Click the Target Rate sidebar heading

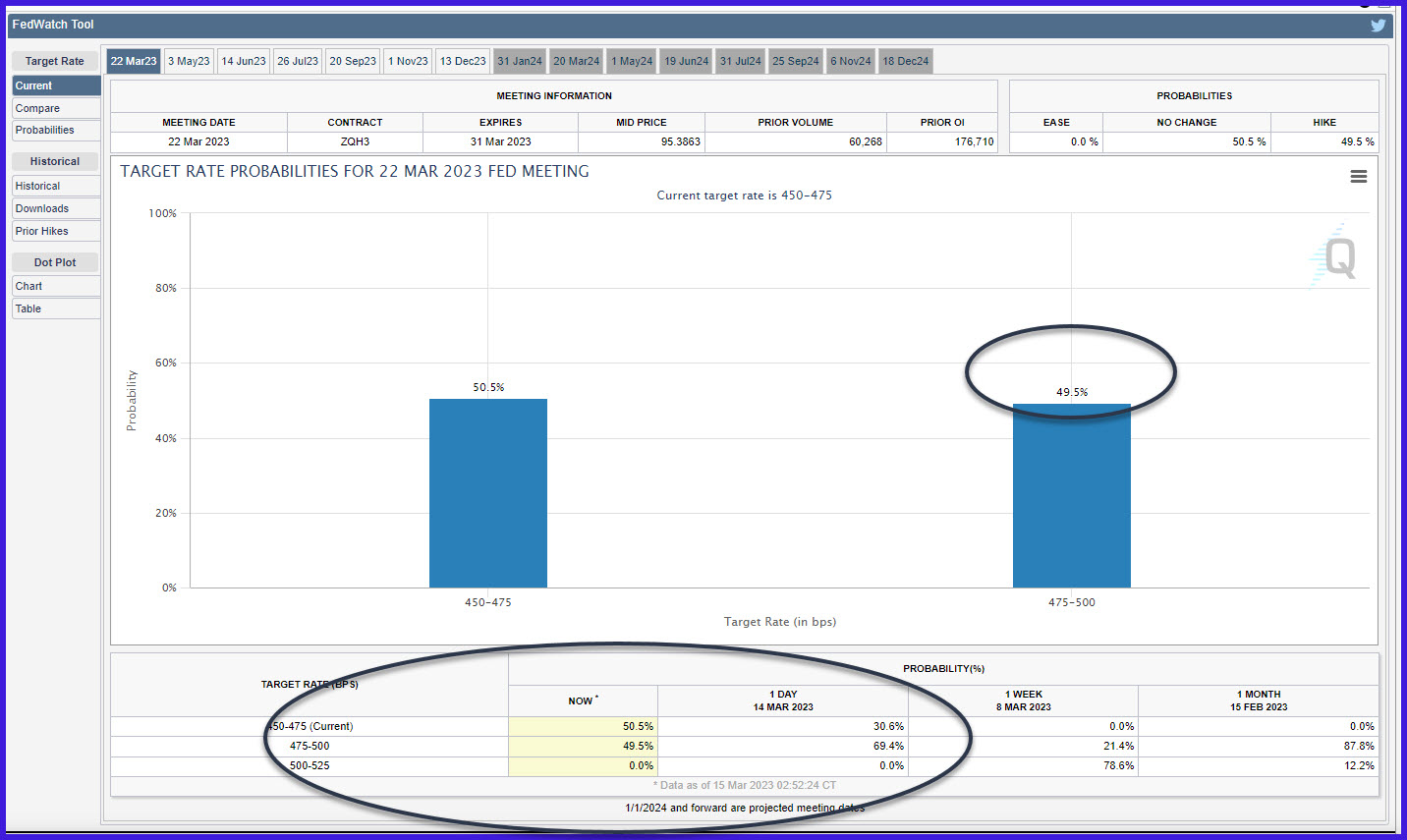(55, 61)
